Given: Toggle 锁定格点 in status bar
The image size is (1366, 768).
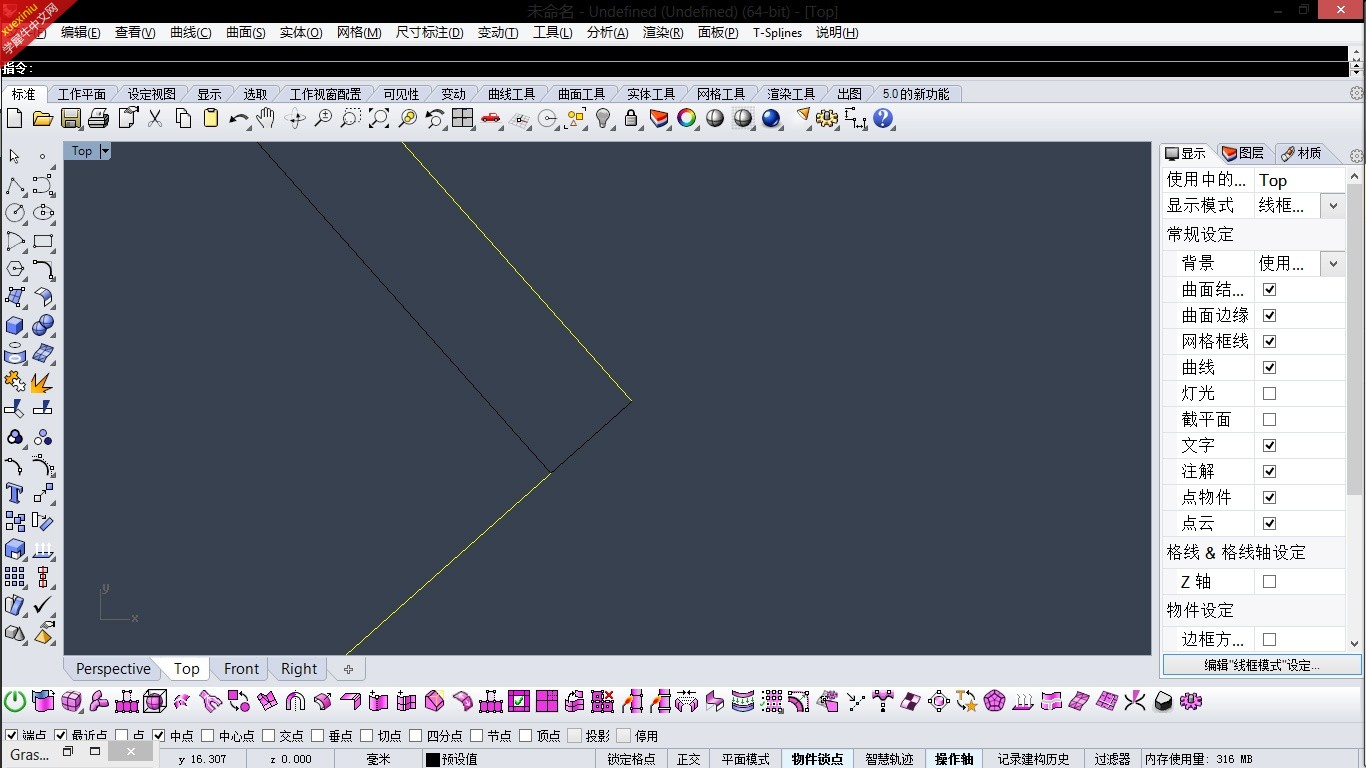Looking at the screenshot, I should coord(631,759).
